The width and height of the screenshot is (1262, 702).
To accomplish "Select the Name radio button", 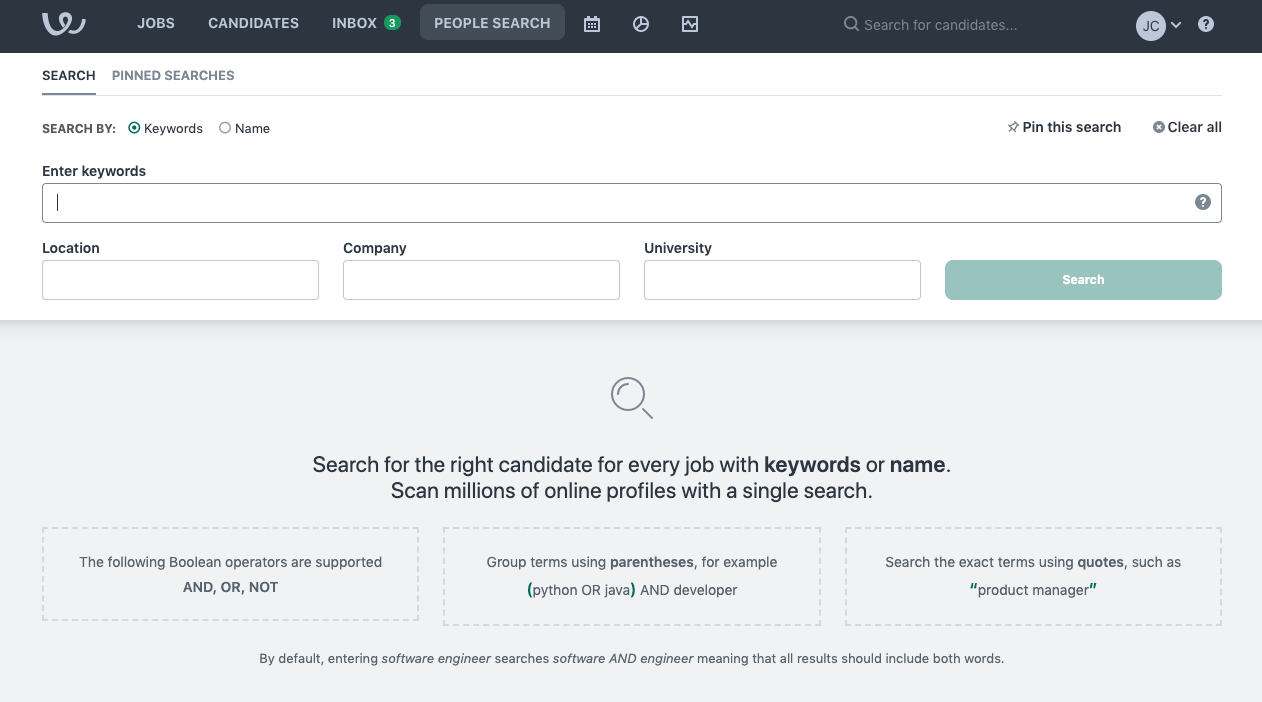I will tap(225, 128).
